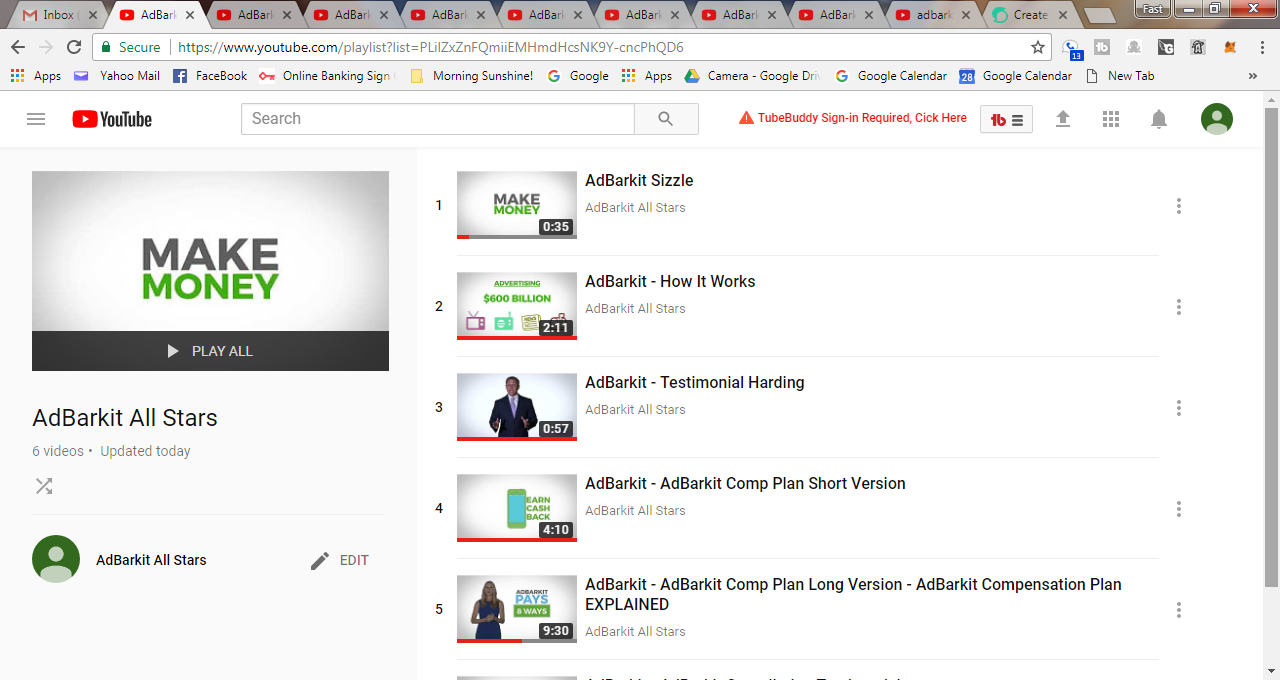Open Chrome's three-dot menu
This screenshot has height=680, width=1280.
(1260, 47)
